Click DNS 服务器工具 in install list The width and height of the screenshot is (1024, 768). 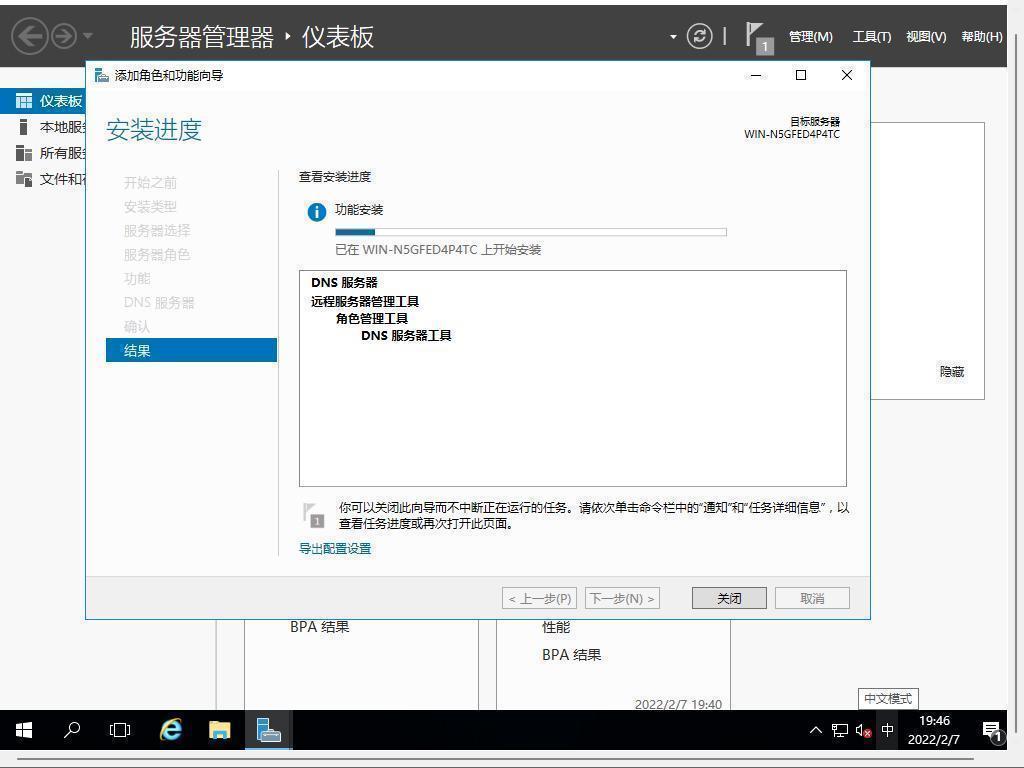(406, 335)
